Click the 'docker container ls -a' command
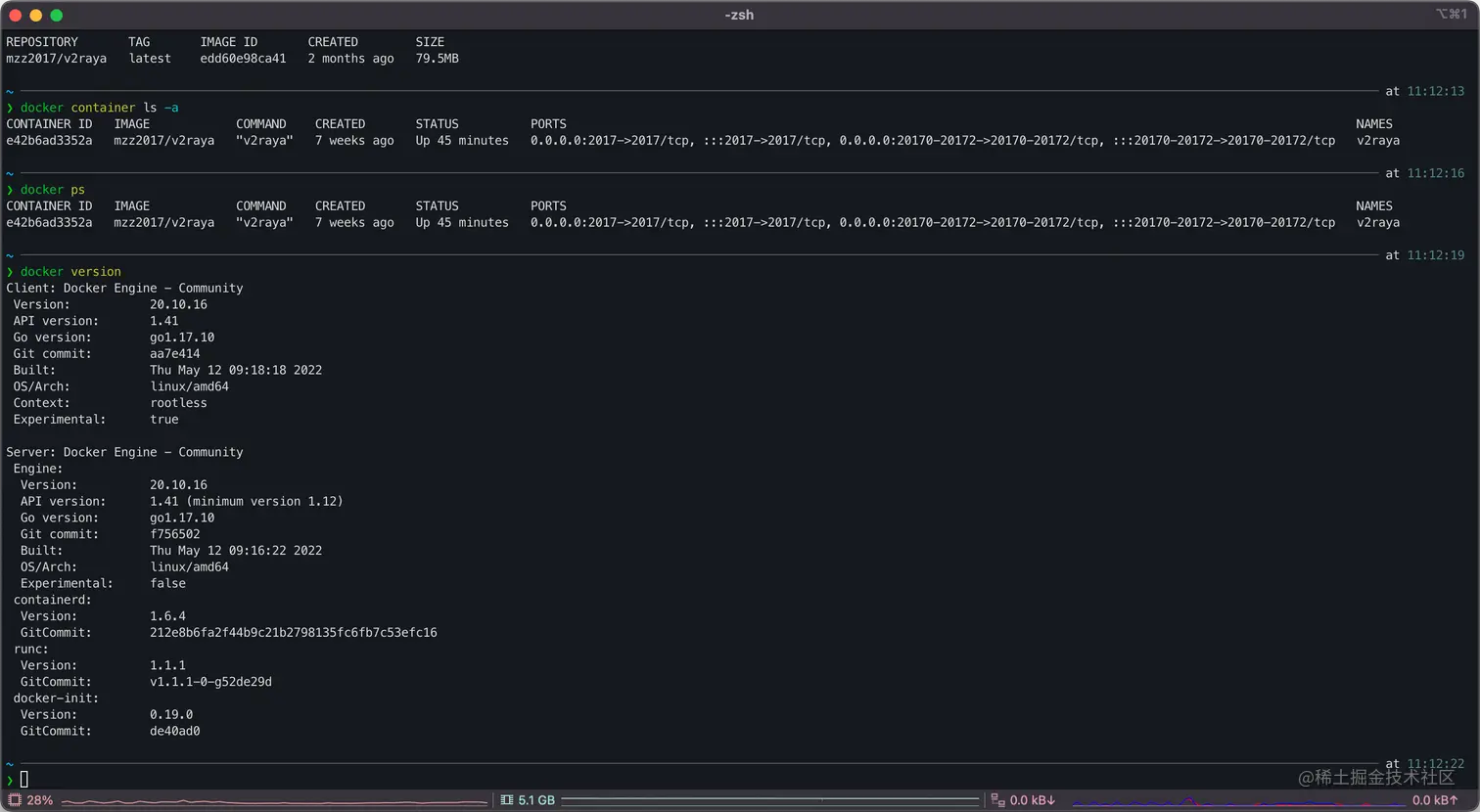Screen dimensions: 1480x812 (100, 108)
